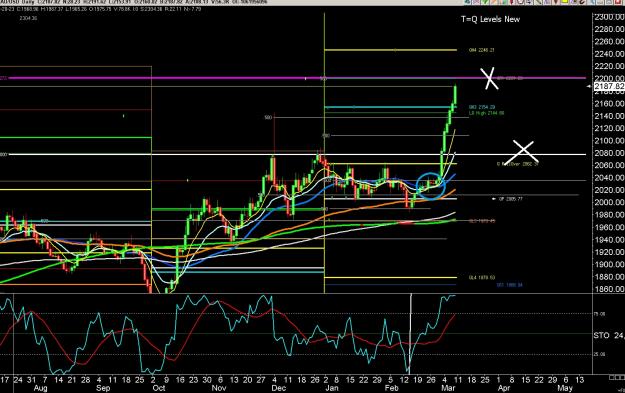Click the 25.00 stochastic level label

(x=599, y=354)
